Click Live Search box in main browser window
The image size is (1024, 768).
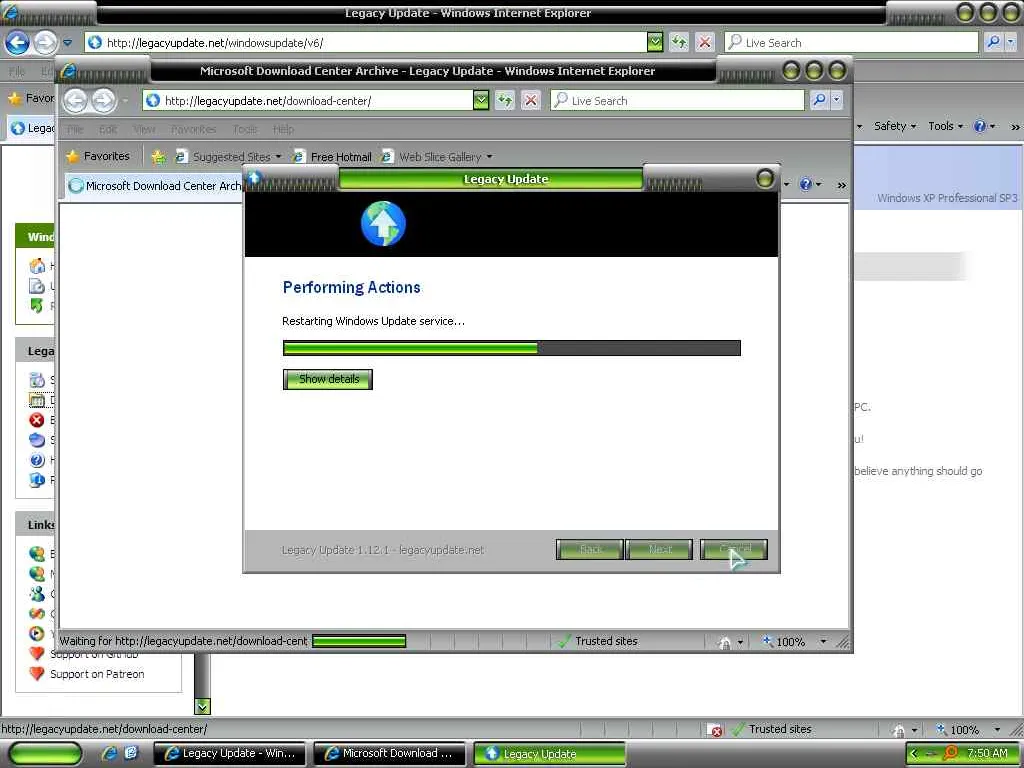coord(851,43)
